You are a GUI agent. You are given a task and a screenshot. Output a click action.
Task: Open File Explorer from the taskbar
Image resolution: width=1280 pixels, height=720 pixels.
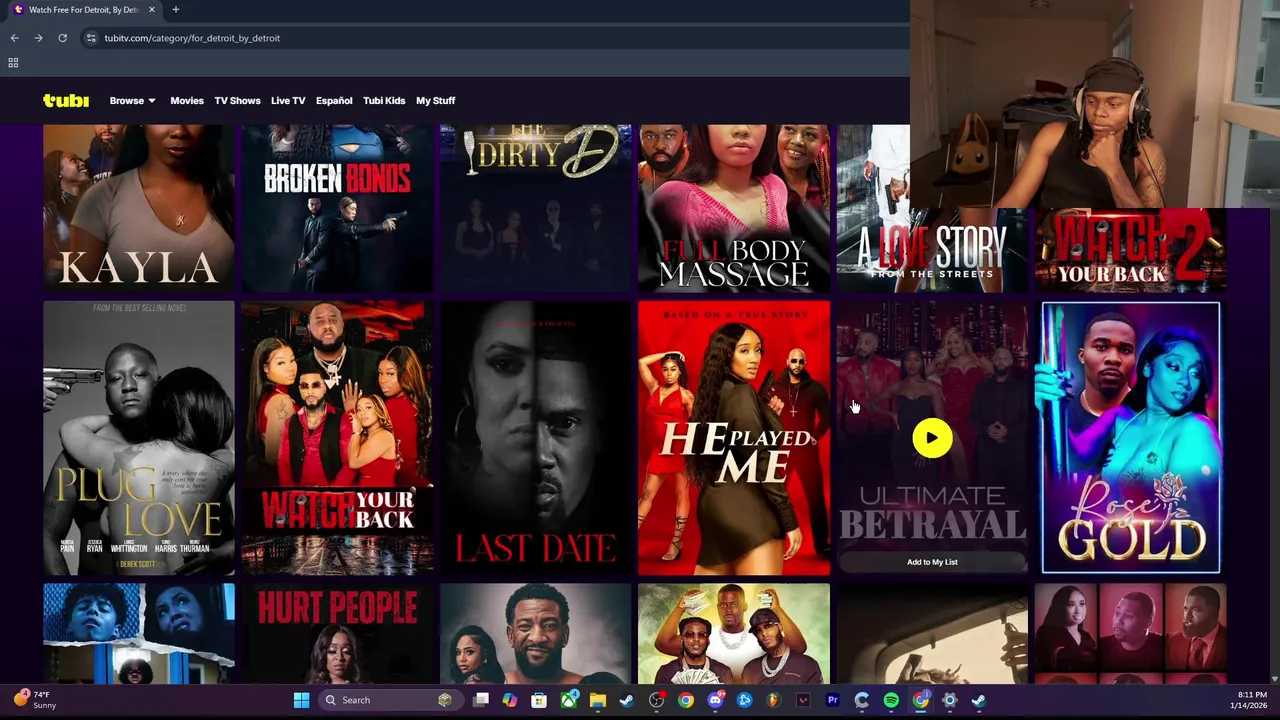tap(597, 700)
